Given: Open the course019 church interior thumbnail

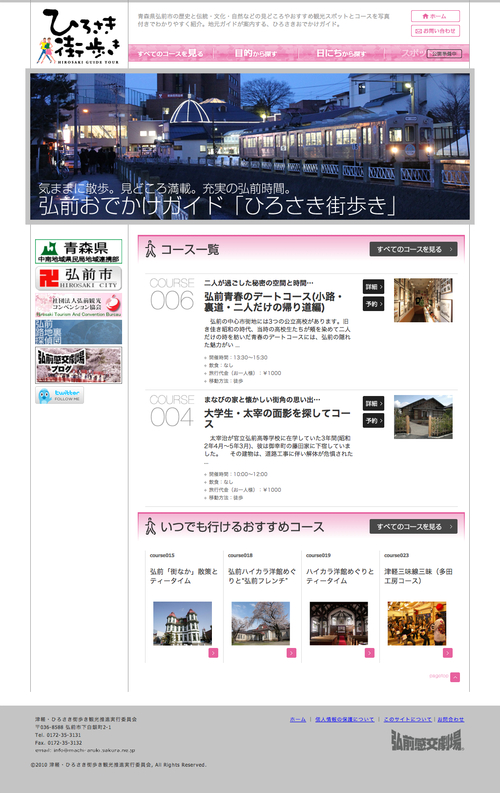Looking at the screenshot, I should [x=339, y=623].
